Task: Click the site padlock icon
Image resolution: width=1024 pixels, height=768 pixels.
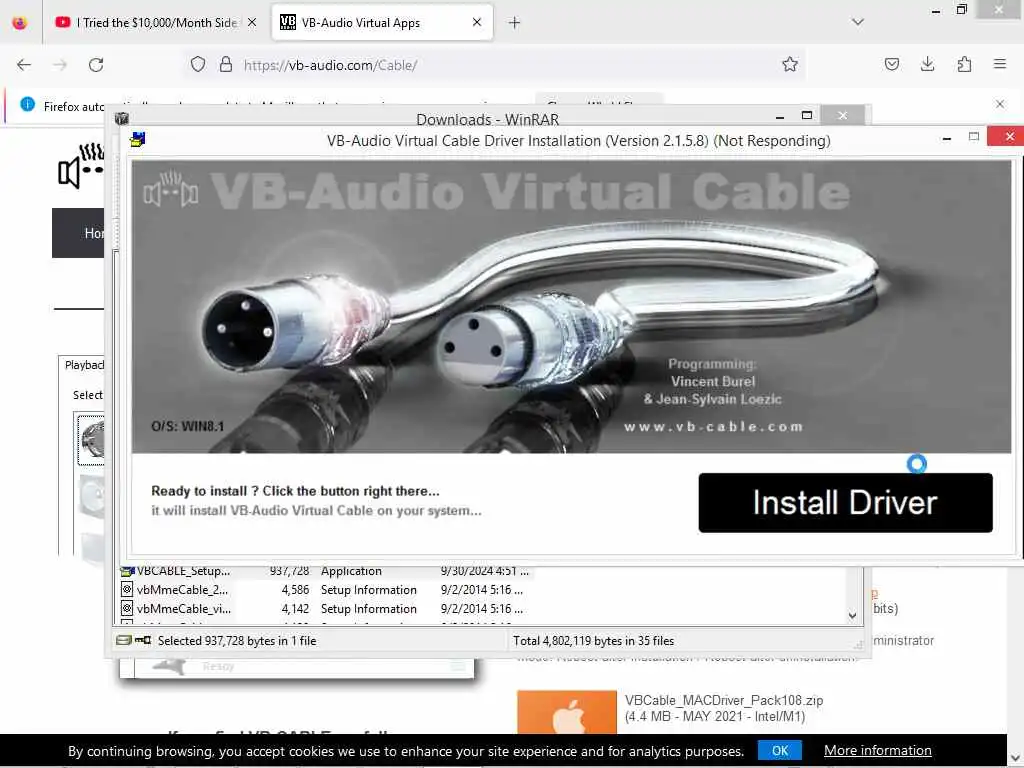Action: (226, 64)
